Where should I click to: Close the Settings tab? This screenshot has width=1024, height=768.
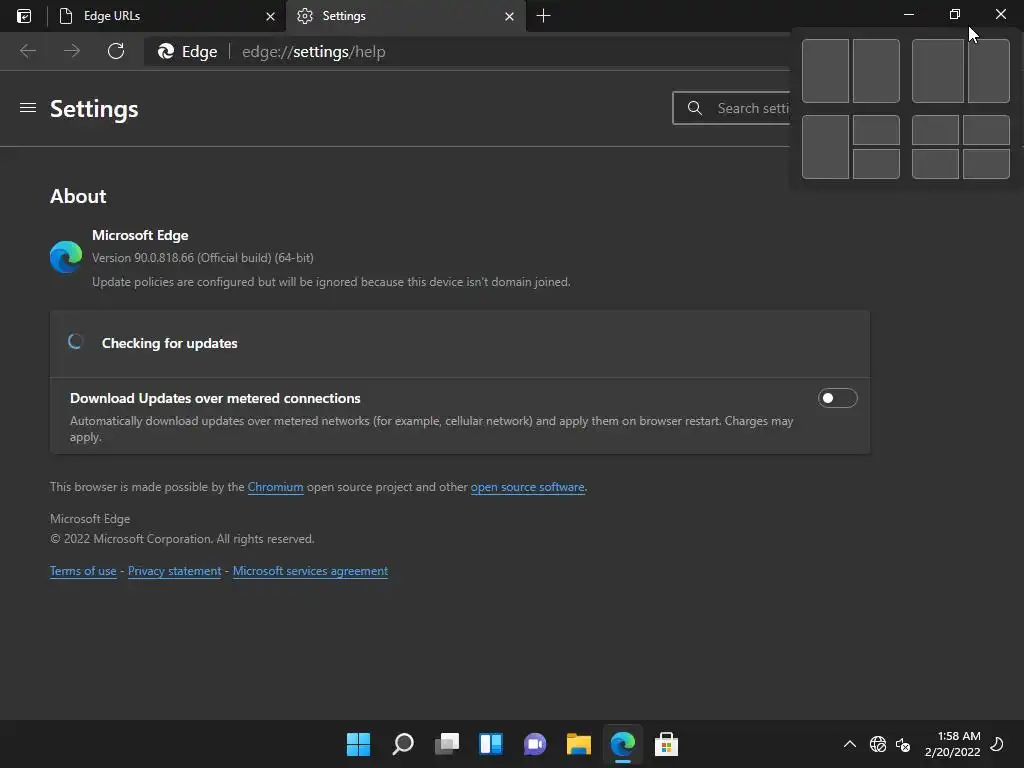(x=509, y=16)
